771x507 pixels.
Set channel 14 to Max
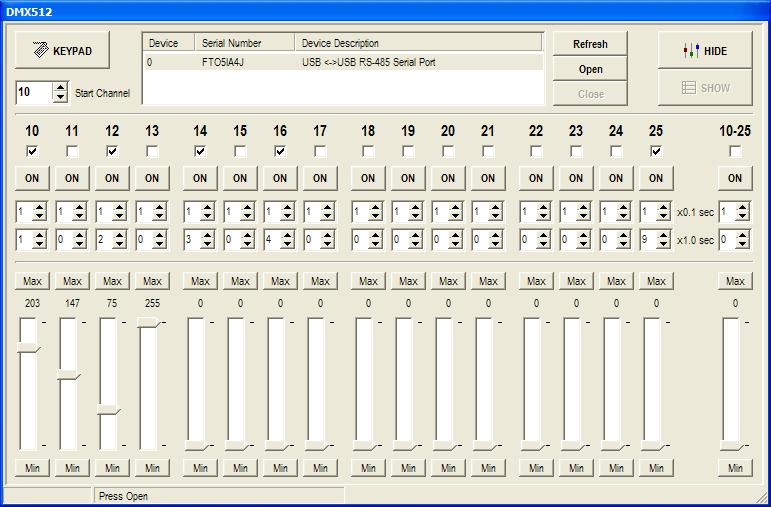(200, 281)
